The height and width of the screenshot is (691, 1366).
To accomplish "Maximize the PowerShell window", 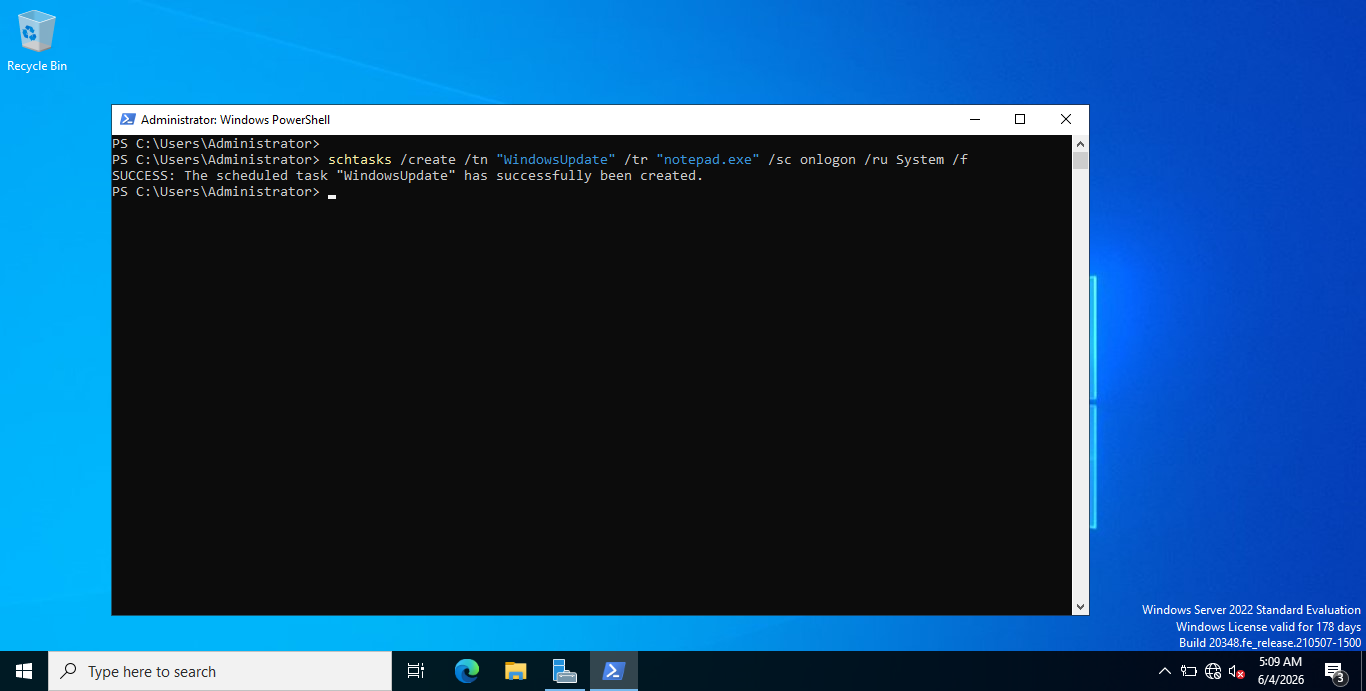I will [x=1020, y=120].
